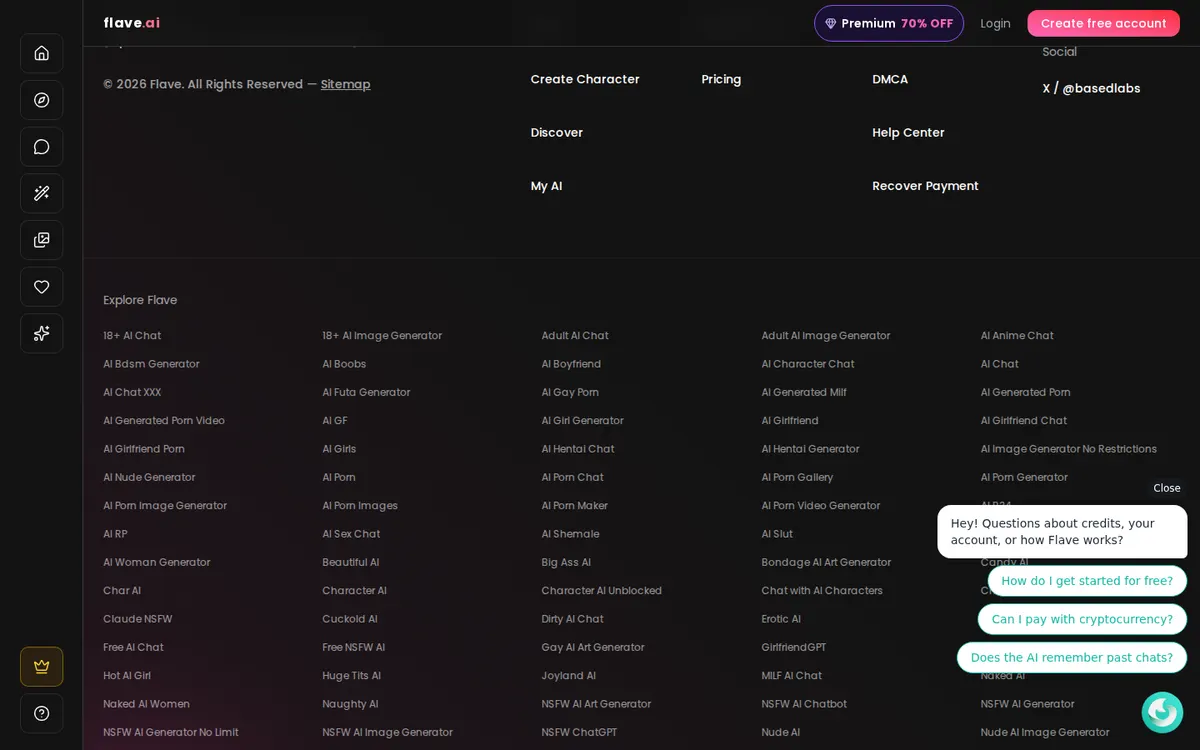This screenshot has height=750, width=1200.
Task: Open Chat with AI Characters link
Action: click(x=822, y=591)
